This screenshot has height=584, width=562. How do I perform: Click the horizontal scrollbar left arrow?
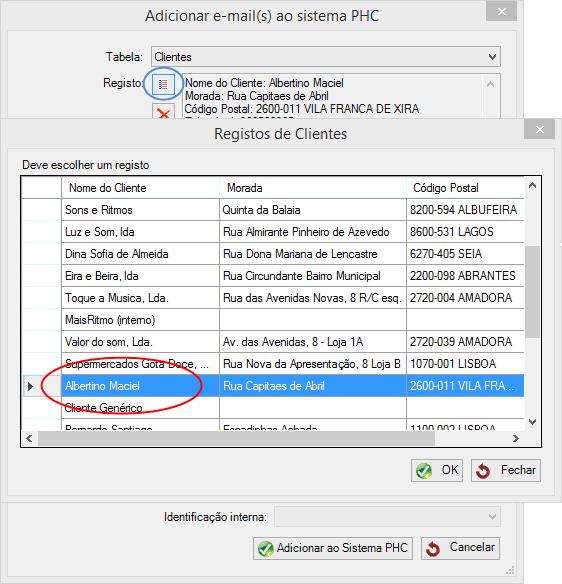29,438
